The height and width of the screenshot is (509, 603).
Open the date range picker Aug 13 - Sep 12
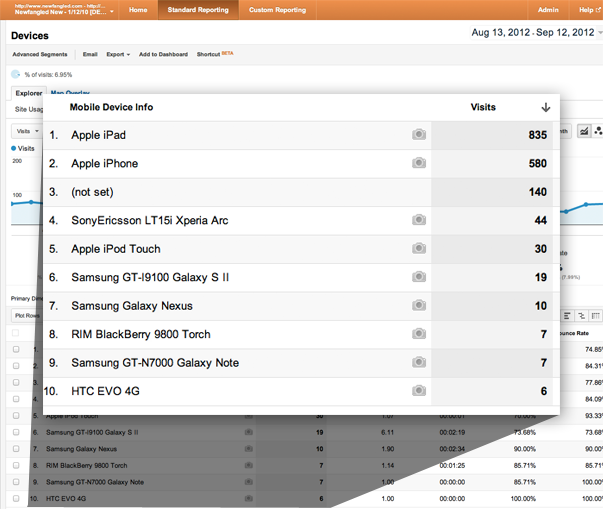[x=535, y=33]
